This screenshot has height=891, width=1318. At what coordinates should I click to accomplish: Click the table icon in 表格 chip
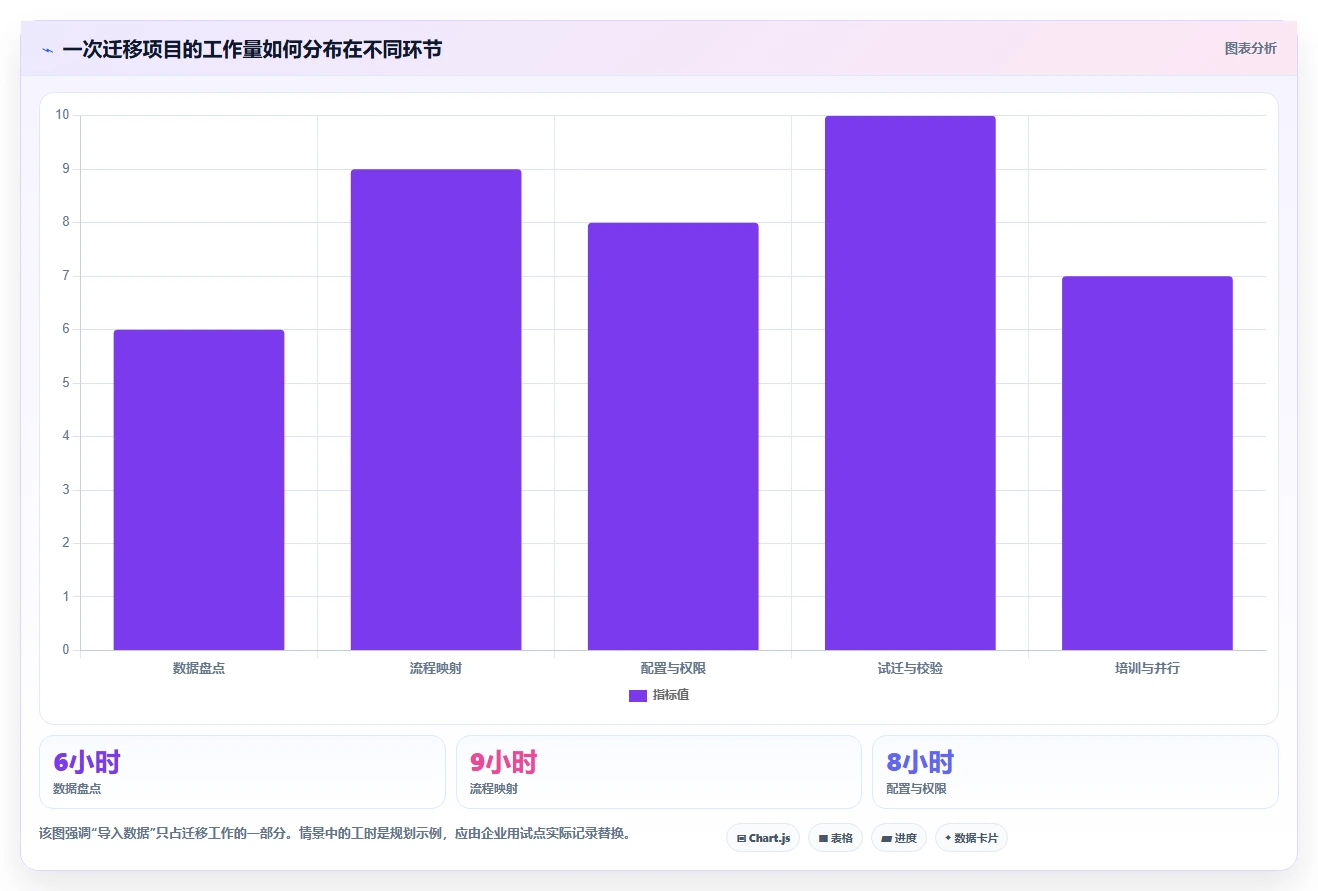point(823,839)
